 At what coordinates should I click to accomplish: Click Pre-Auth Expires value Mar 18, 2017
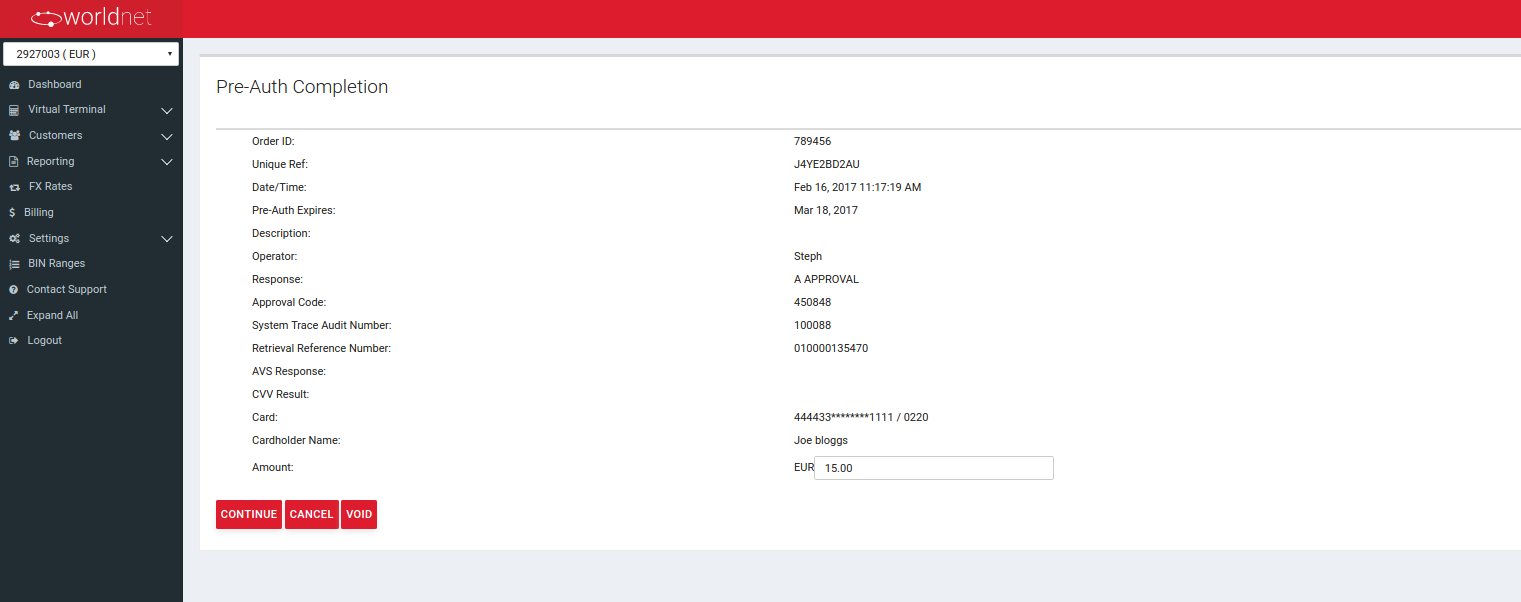click(826, 210)
